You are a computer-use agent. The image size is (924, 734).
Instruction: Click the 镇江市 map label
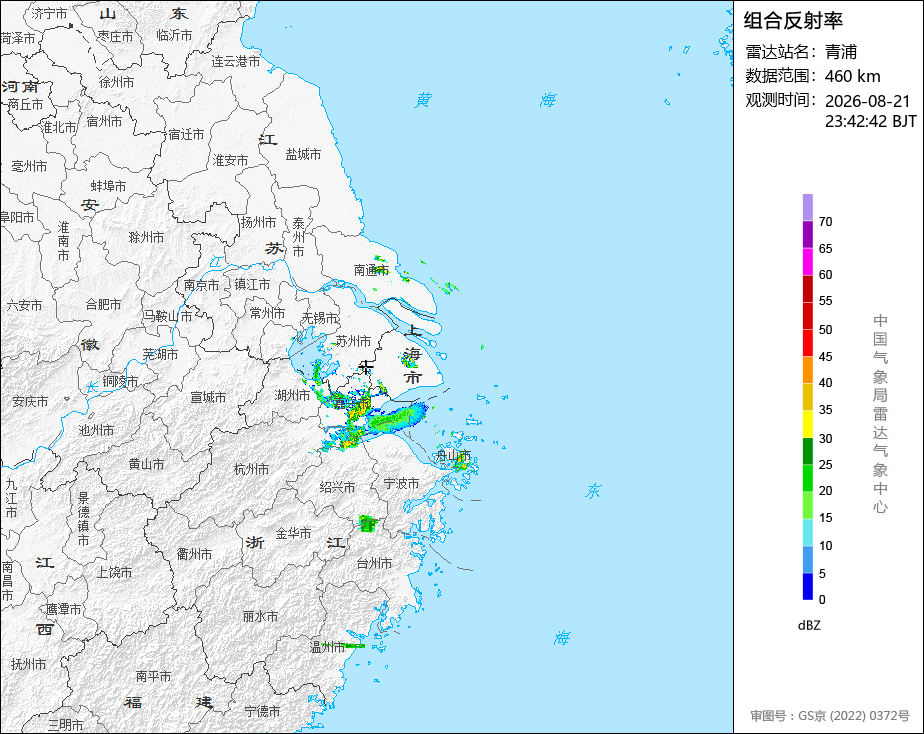pos(252,285)
